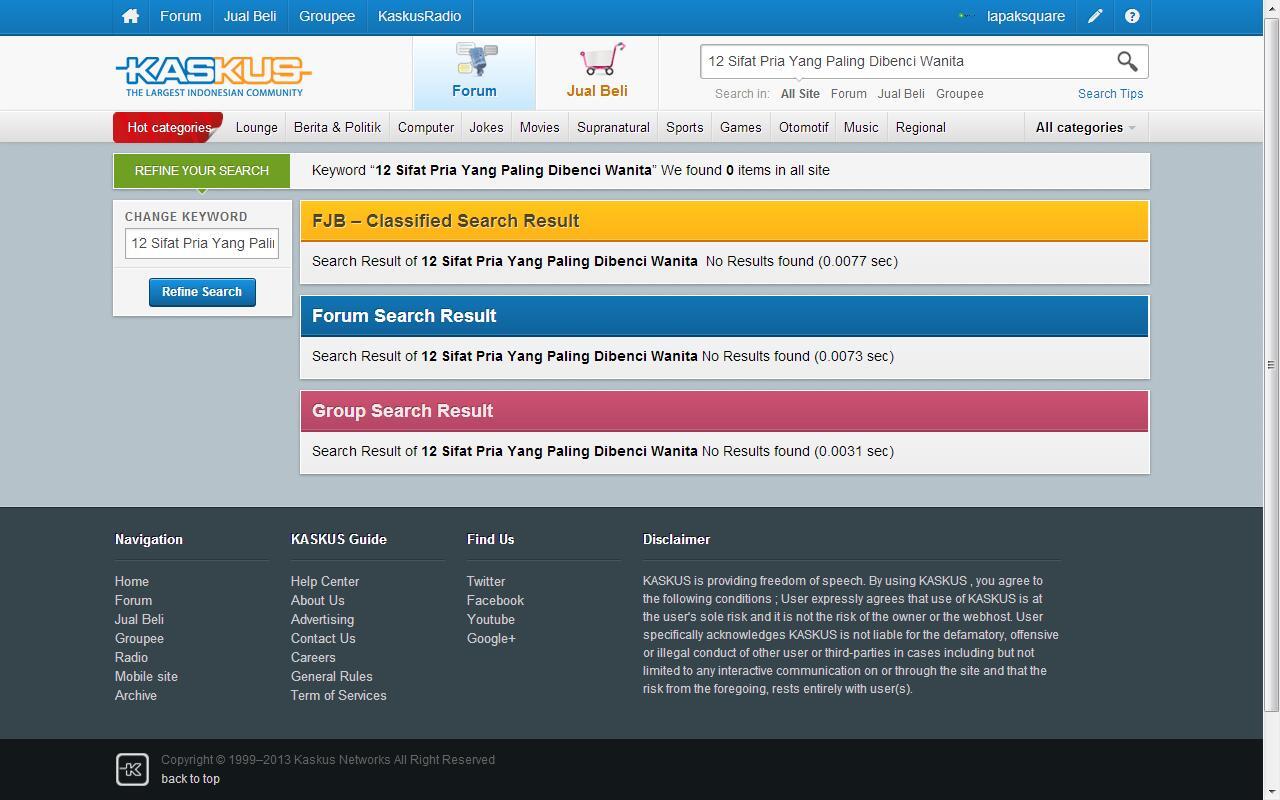Go to the Home icon in top bar
The width and height of the screenshot is (1280, 800).
[130, 16]
